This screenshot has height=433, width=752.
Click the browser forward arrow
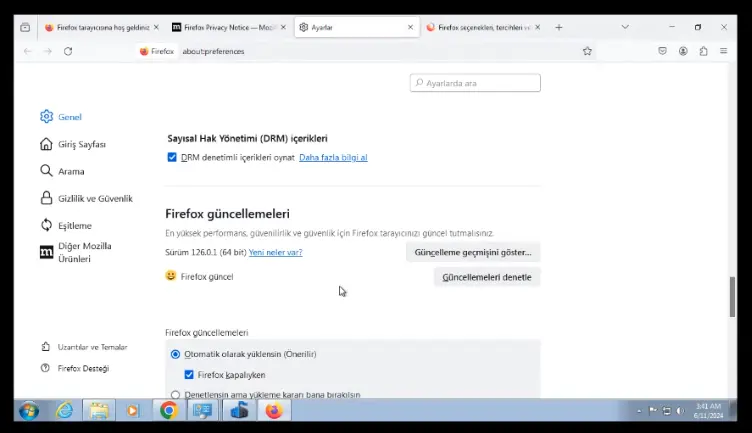point(47,51)
